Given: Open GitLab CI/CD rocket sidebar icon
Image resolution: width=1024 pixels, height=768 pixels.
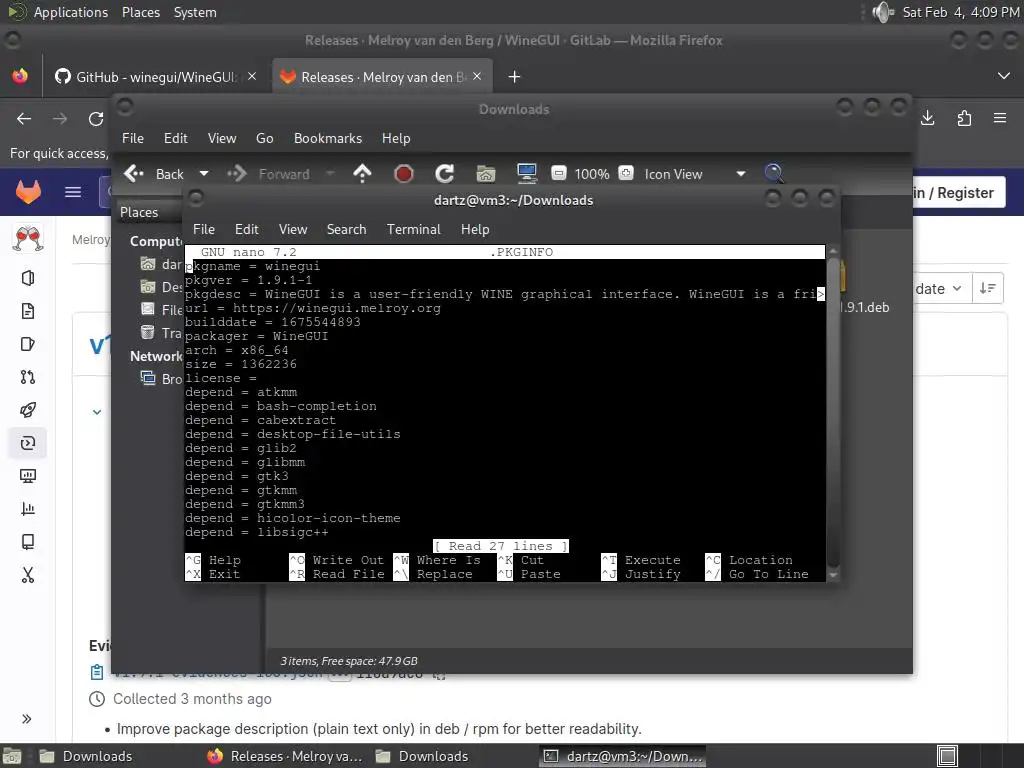Looking at the screenshot, I should pos(27,409).
